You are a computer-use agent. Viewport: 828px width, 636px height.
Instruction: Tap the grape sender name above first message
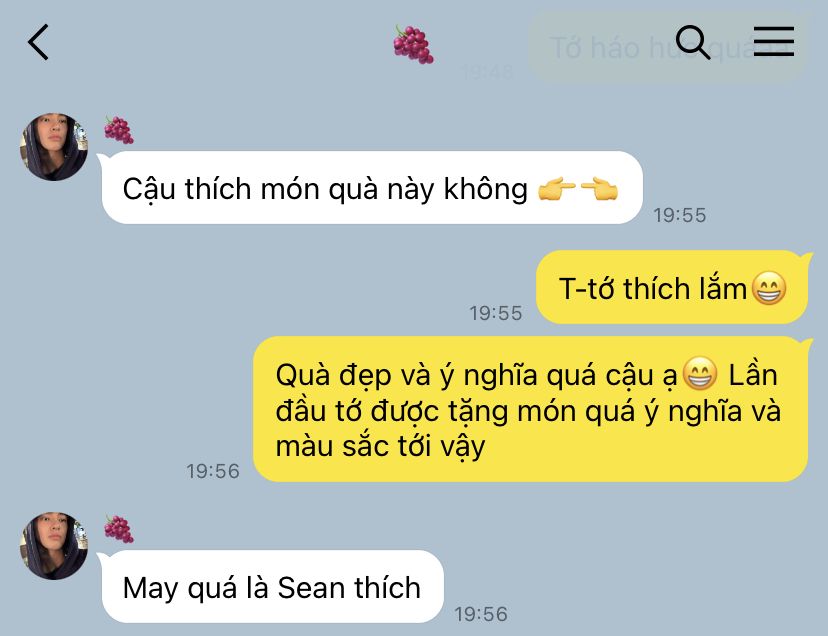pyautogui.click(x=119, y=130)
